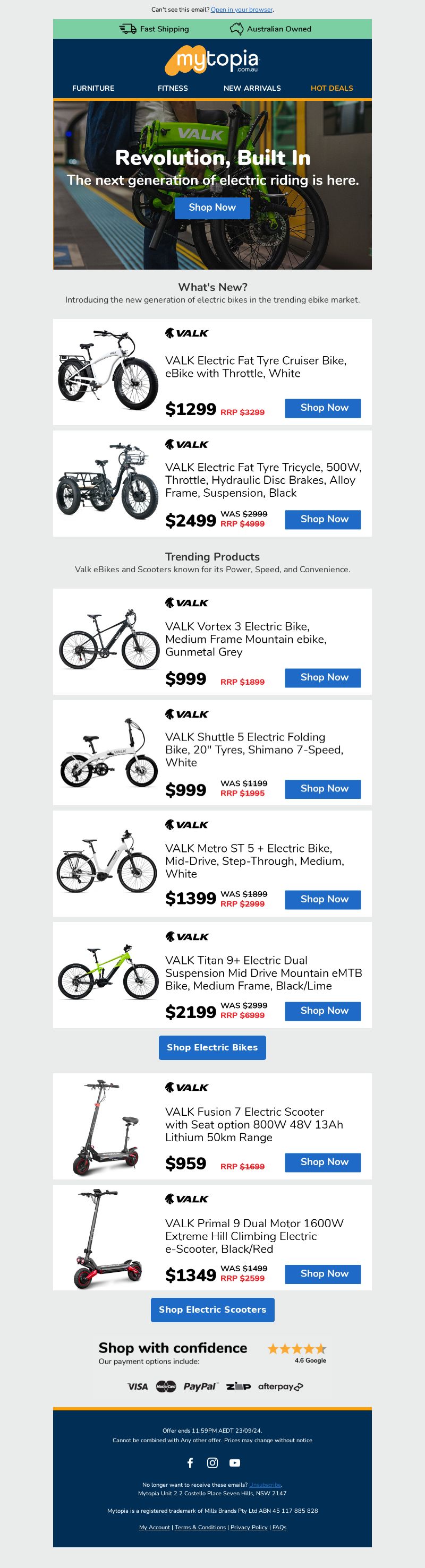Open the YouTube icon in footer
The width and height of the screenshot is (425, 1568).
click(x=234, y=1462)
